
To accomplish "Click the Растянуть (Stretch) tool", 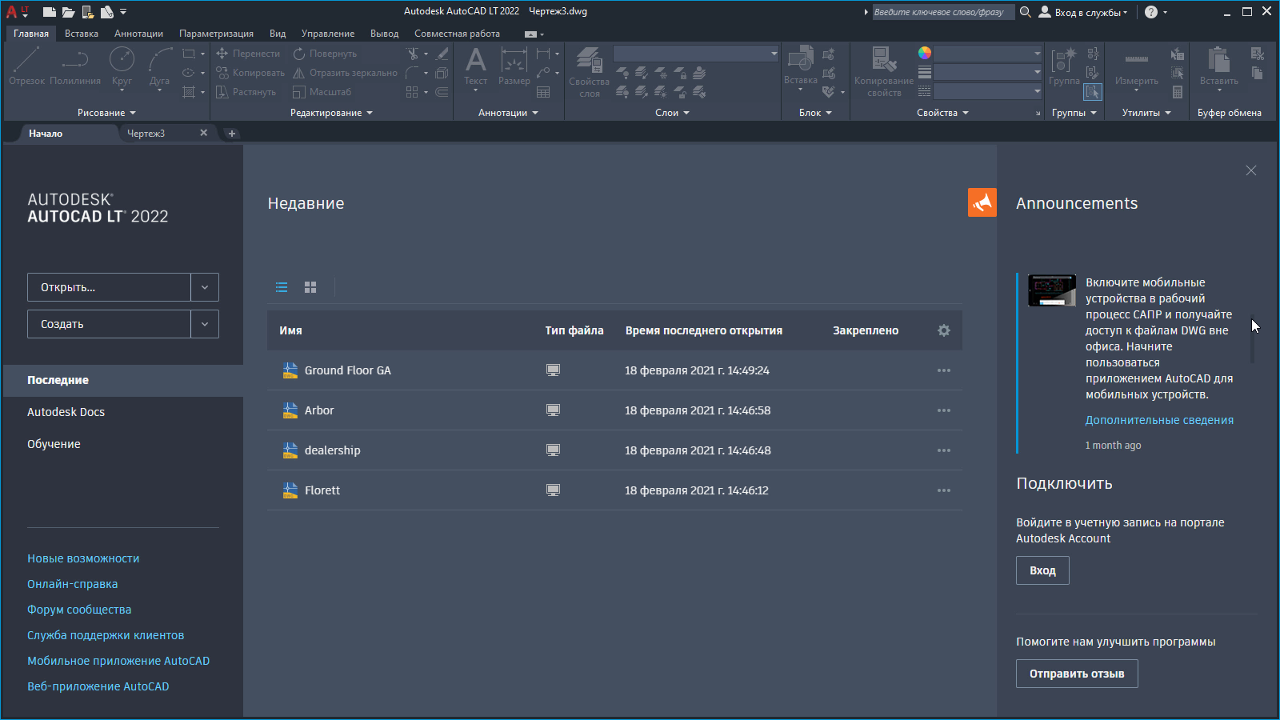I will [x=246, y=92].
